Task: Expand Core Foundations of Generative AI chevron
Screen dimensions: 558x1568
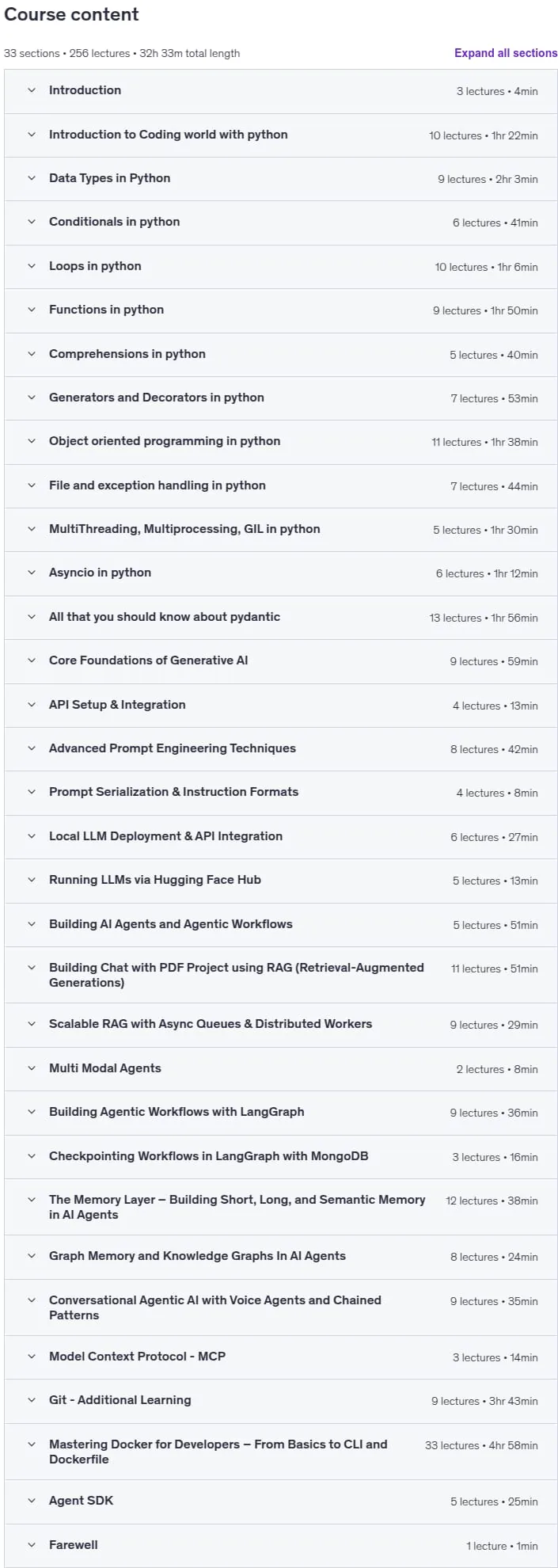Action: point(32,660)
